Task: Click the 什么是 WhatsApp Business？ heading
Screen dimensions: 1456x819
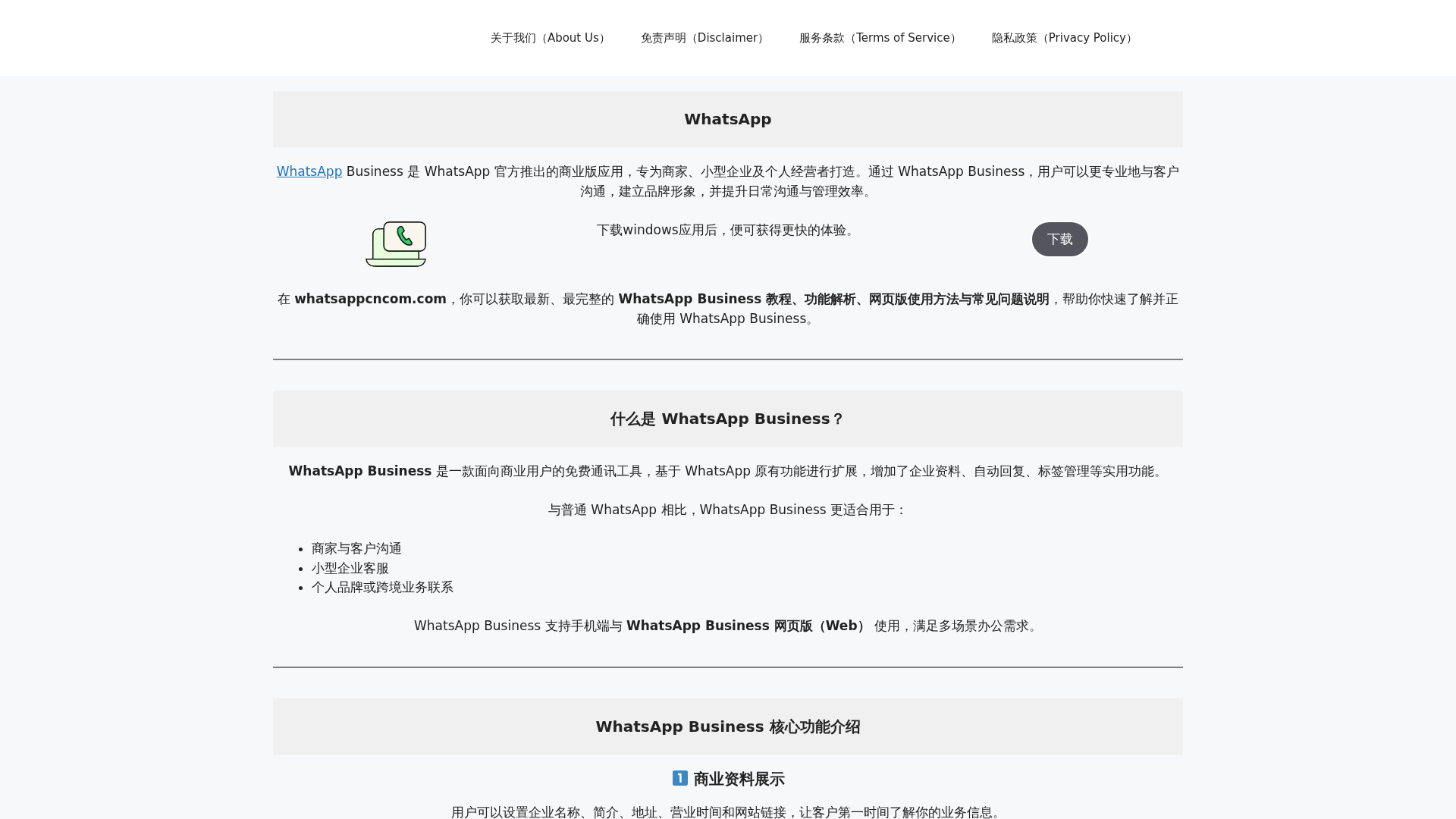Action: click(x=728, y=419)
